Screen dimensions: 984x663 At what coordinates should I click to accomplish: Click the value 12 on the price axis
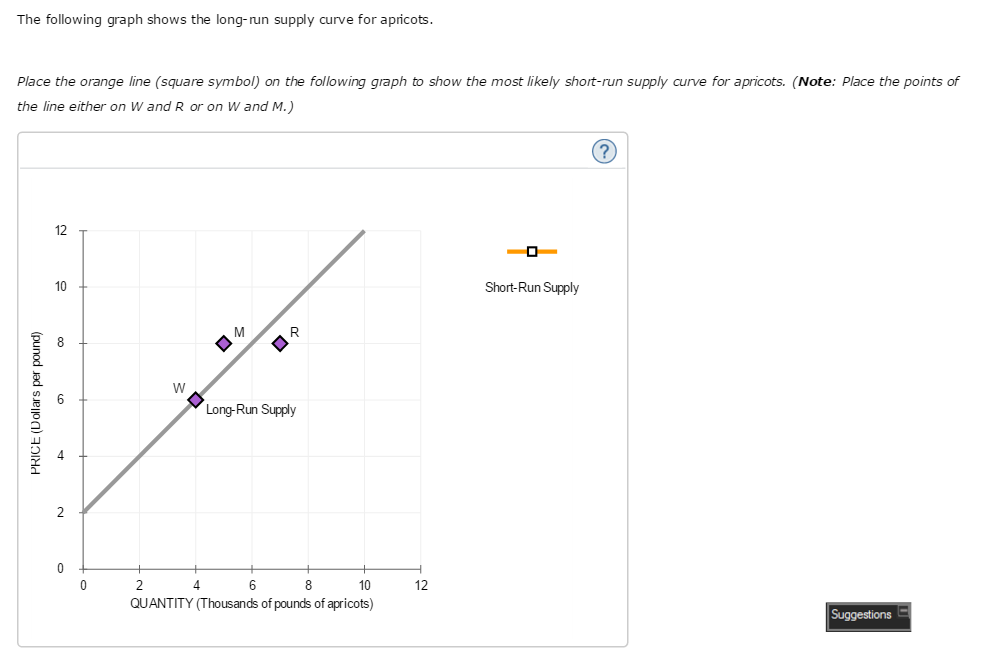(61, 230)
